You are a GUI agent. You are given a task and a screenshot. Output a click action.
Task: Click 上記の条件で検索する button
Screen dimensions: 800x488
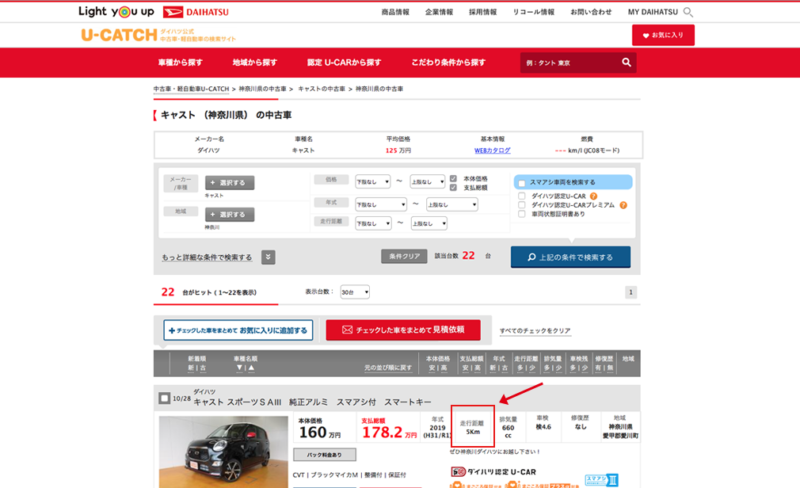point(570,257)
